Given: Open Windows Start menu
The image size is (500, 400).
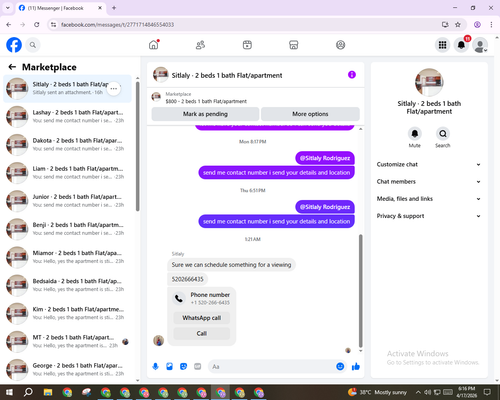Looking at the screenshot, I should 9,392.
